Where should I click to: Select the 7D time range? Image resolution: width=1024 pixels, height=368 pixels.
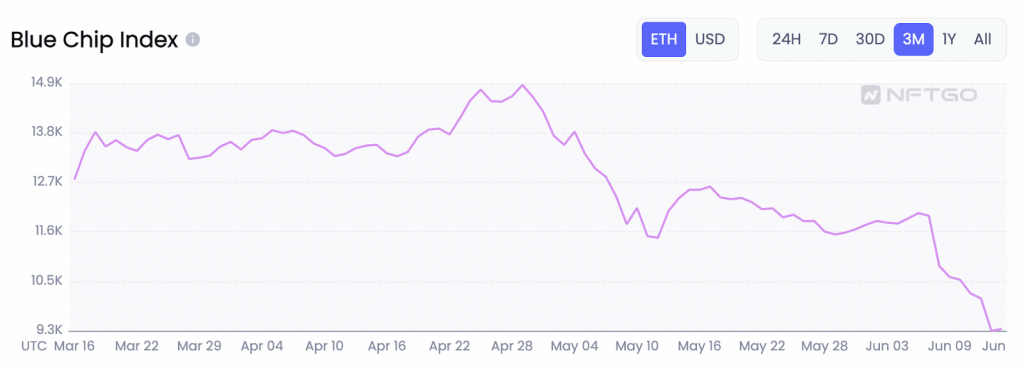coord(828,39)
